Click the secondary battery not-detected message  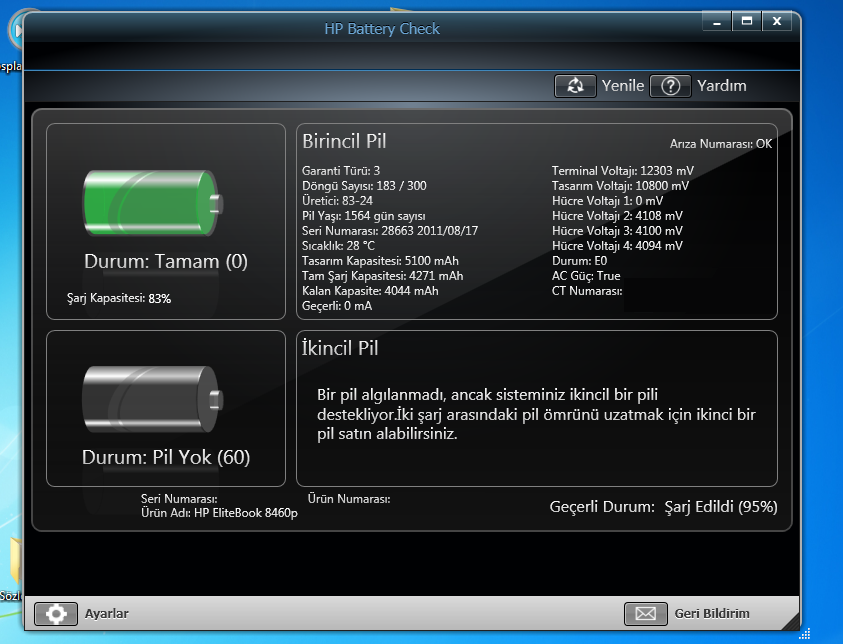(536, 414)
